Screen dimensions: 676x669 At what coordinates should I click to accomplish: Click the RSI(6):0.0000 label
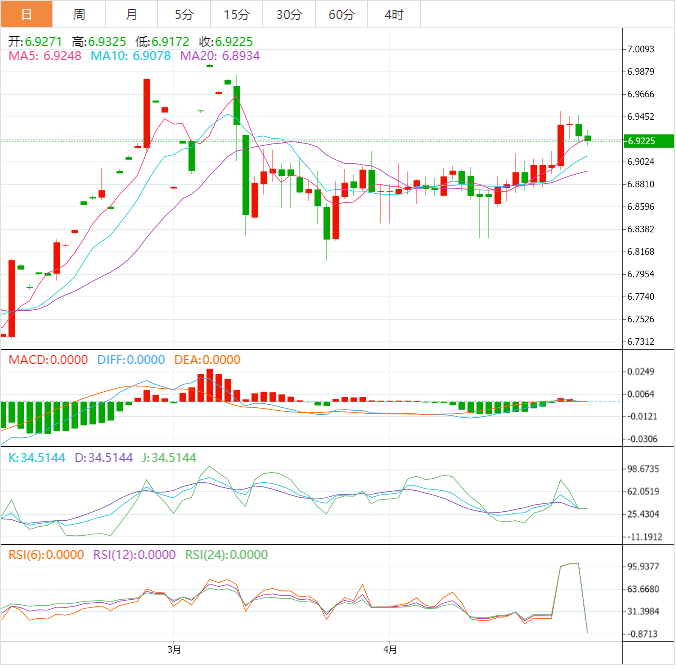(x=46, y=554)
